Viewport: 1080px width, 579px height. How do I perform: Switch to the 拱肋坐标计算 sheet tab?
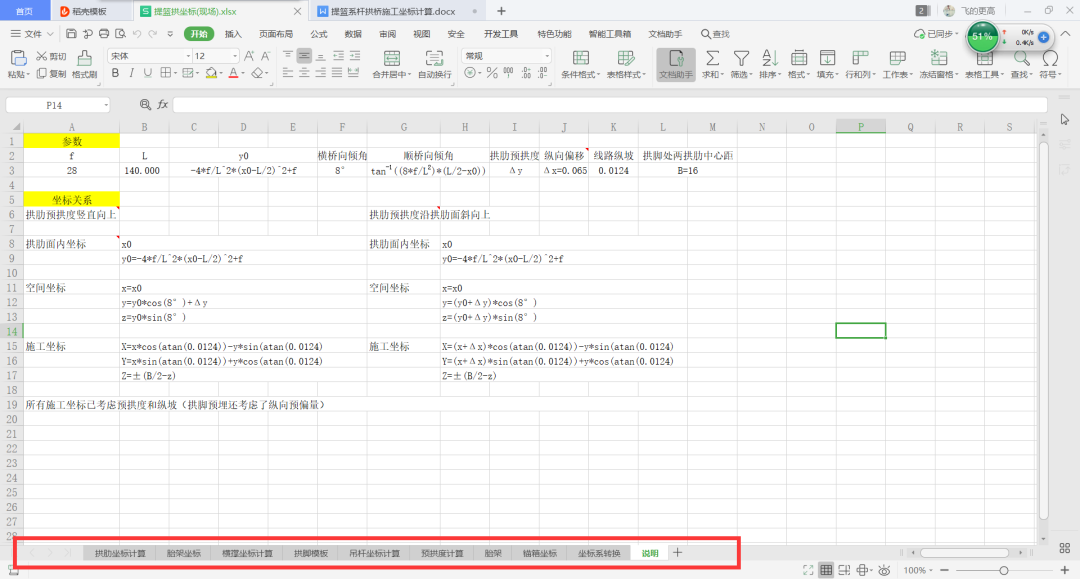coord(120,553)
